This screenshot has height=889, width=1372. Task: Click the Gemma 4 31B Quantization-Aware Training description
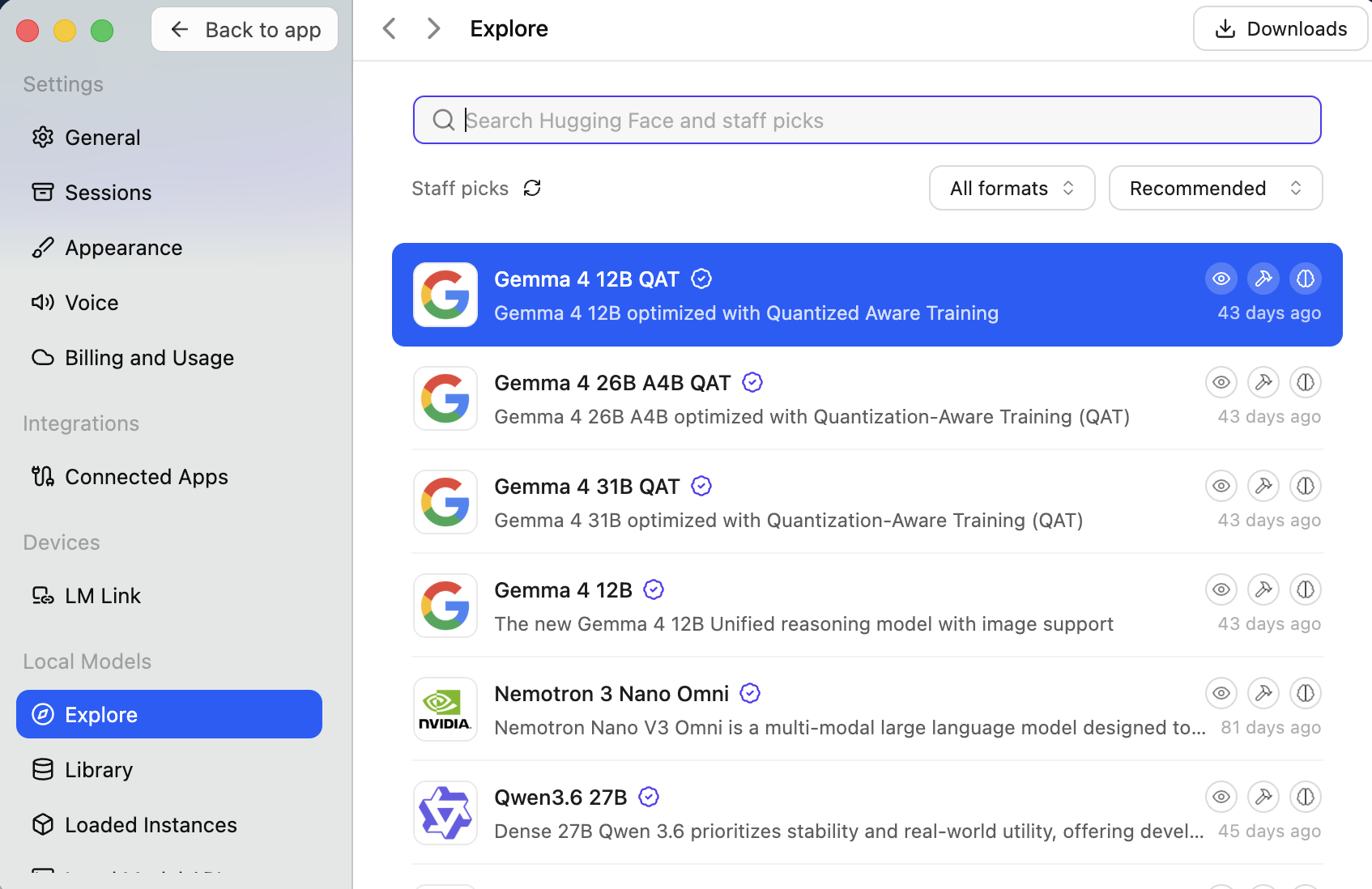pos(789,521)
